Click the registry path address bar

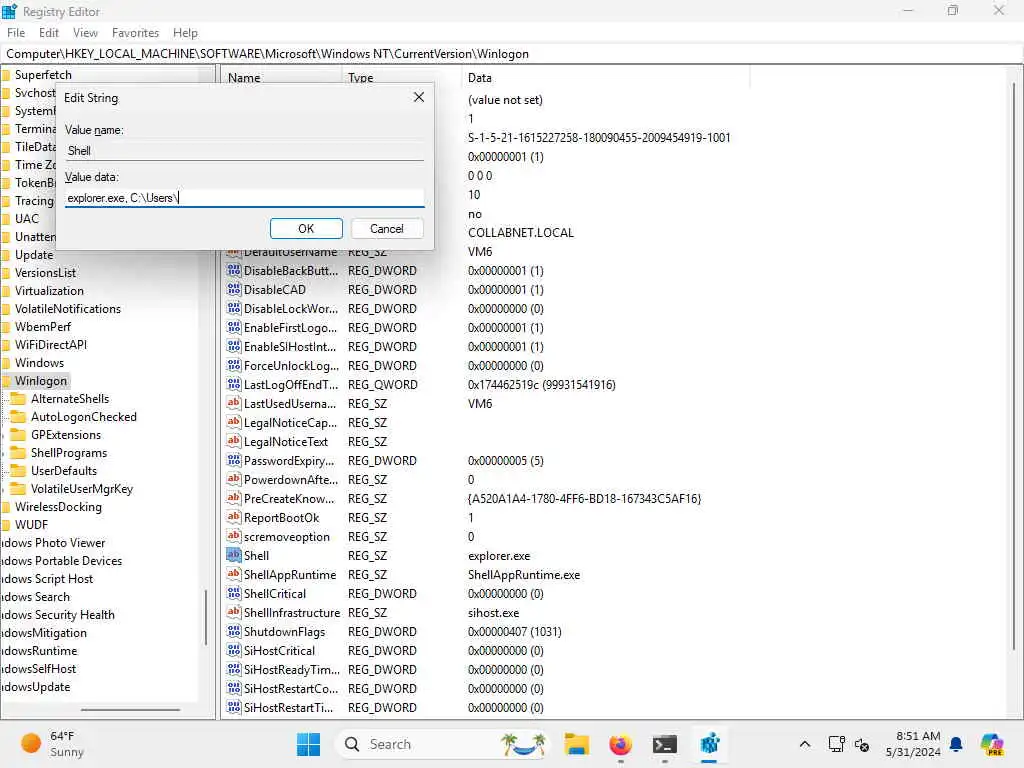point(511,54)
